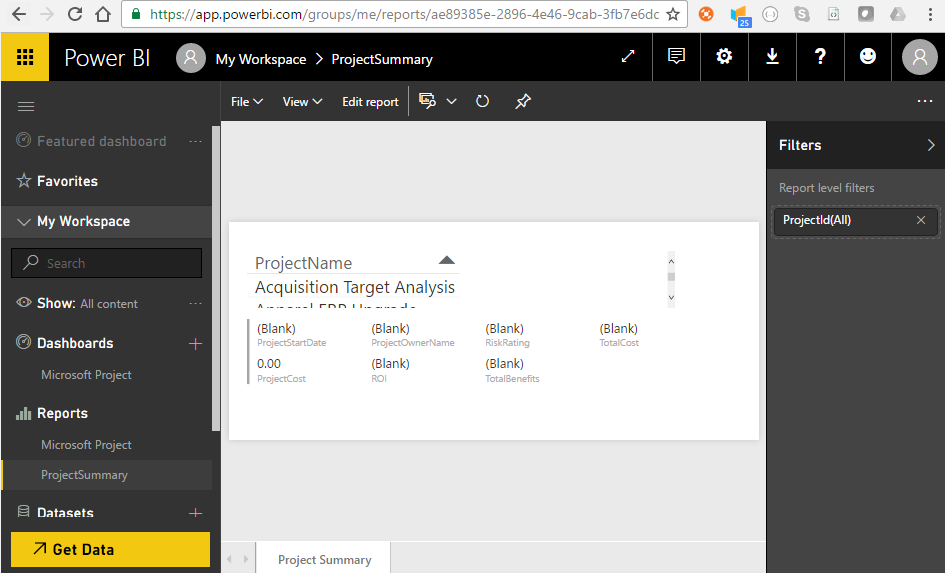Click the navigation pane scrollbar
Screen dimensions: 945x573
[x=216, y=278]
